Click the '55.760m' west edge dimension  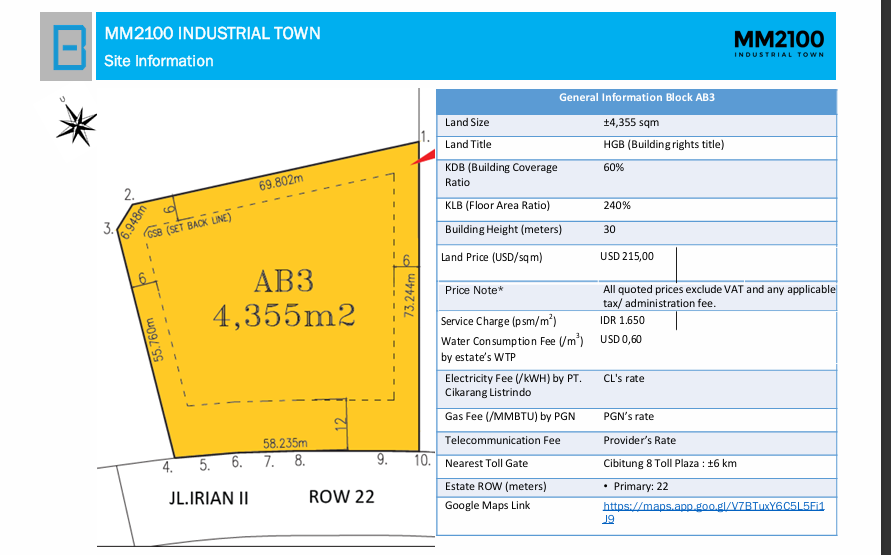(x=157, y=339)
